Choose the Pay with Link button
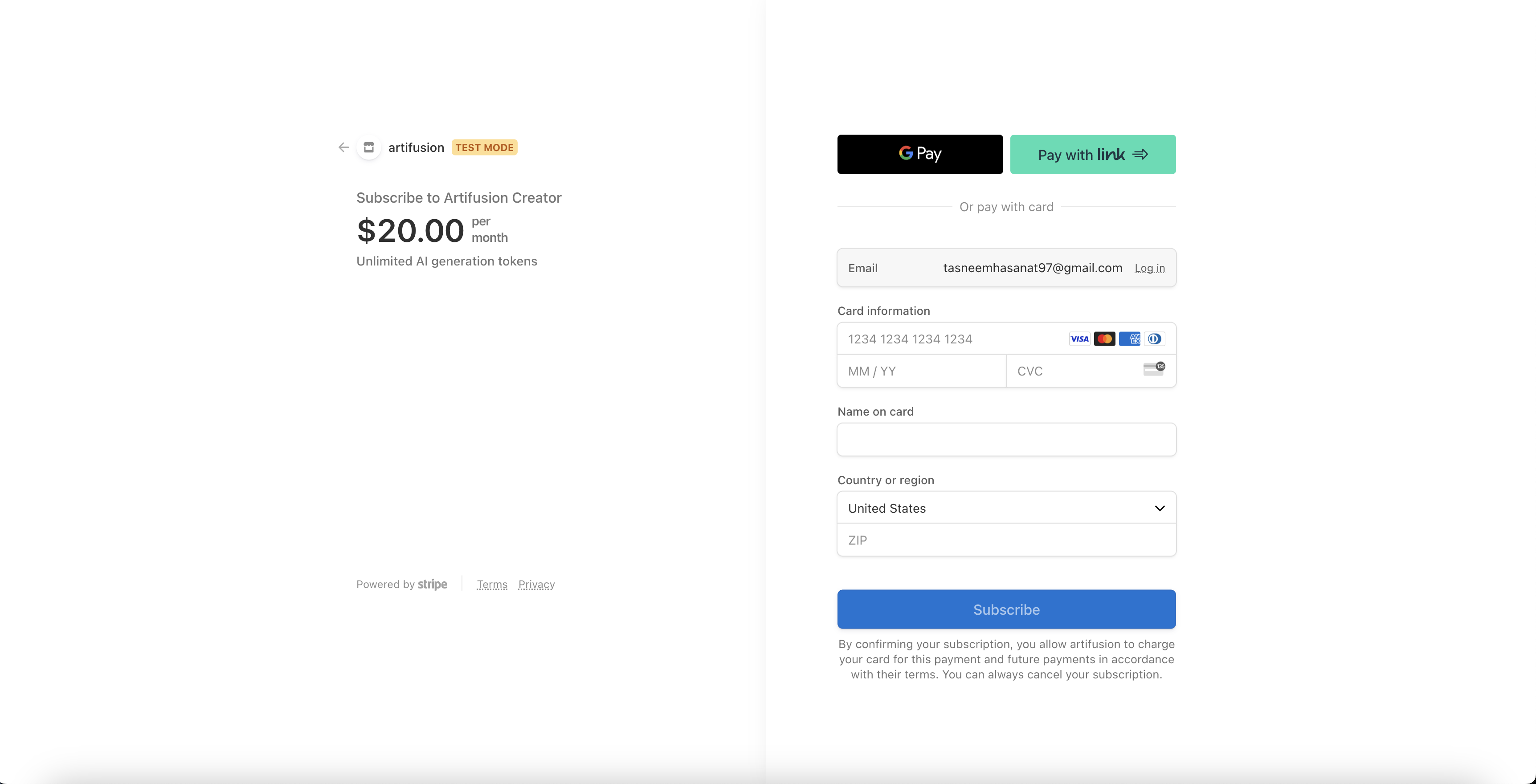Screen dimensions: 1536x784 pos(1093,155)
